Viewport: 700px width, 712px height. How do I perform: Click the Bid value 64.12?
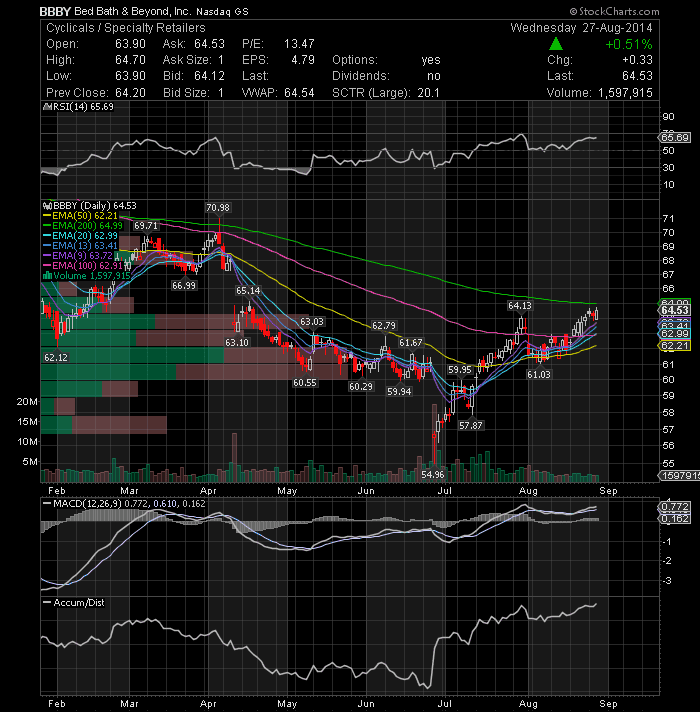click(209, 76)
